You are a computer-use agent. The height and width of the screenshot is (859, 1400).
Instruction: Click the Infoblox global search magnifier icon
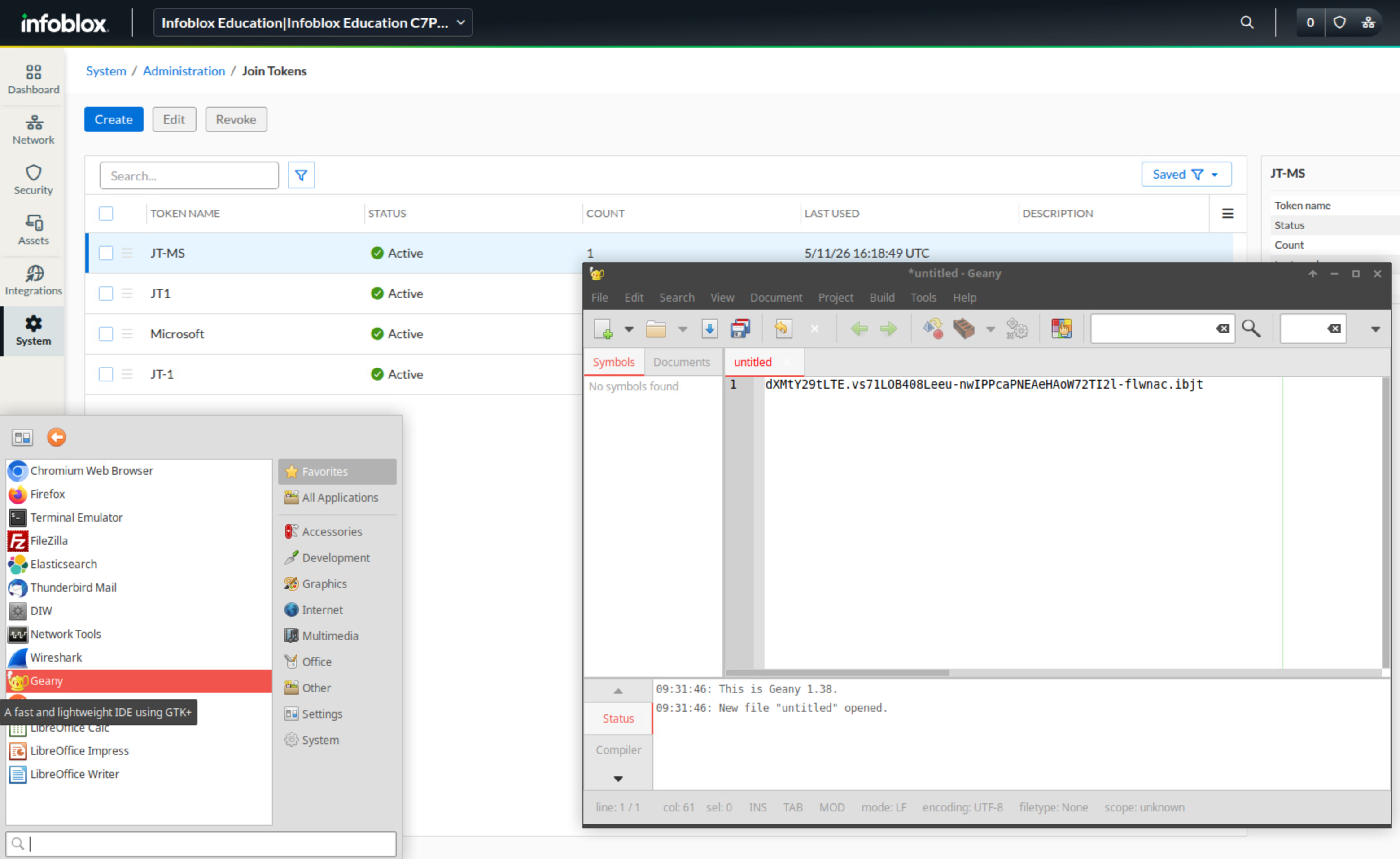click(x=1247, y=23)
